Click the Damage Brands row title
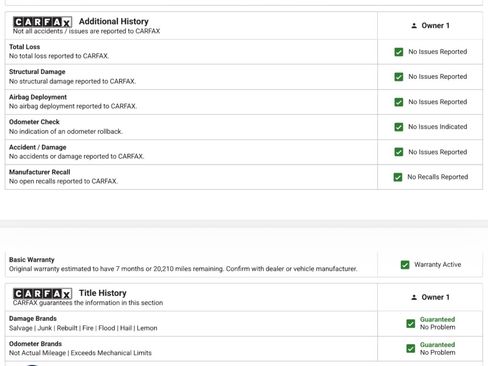The height and width of the screenshot is (366, 488). [x=33, y=318]
